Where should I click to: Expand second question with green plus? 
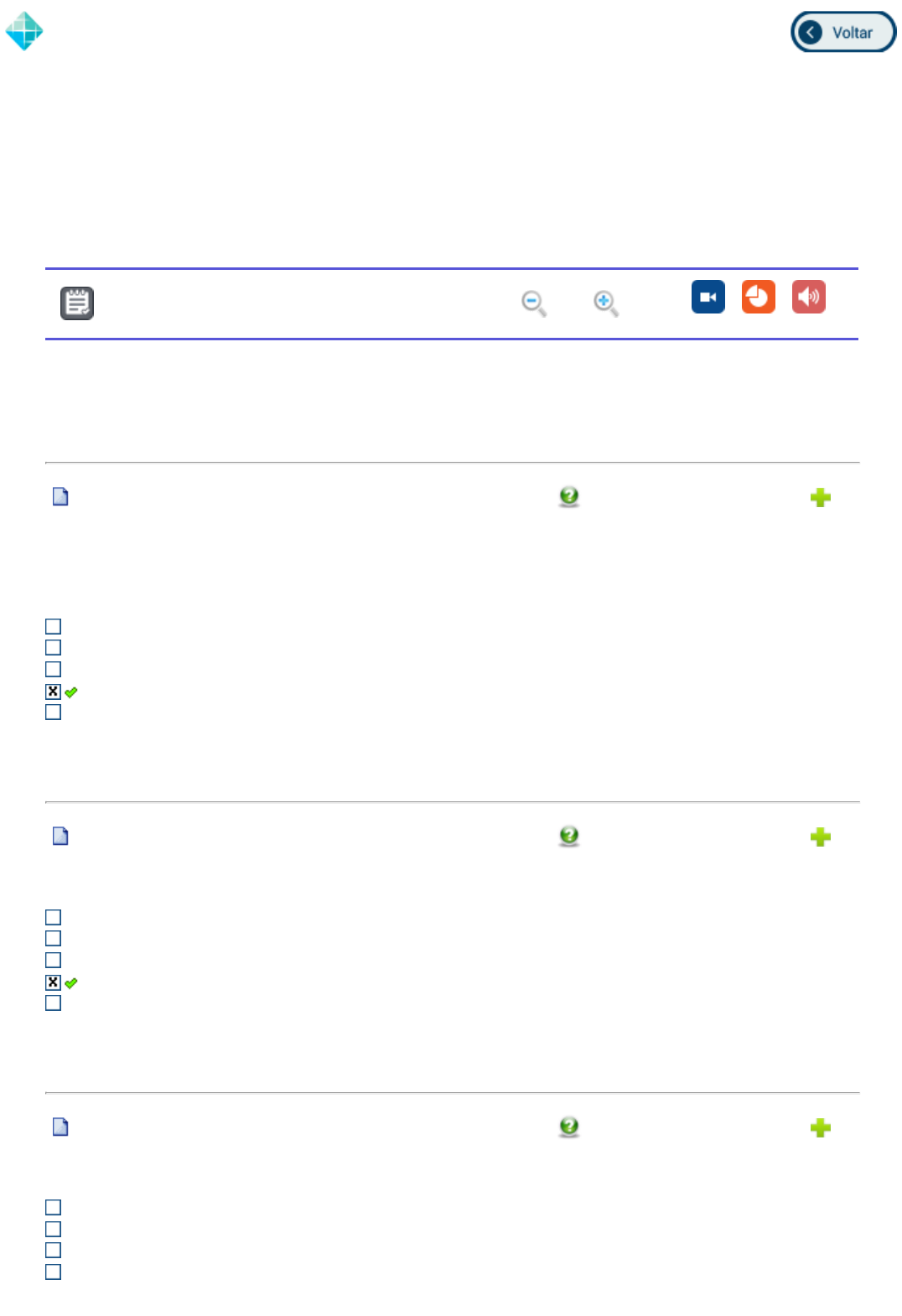821,837
